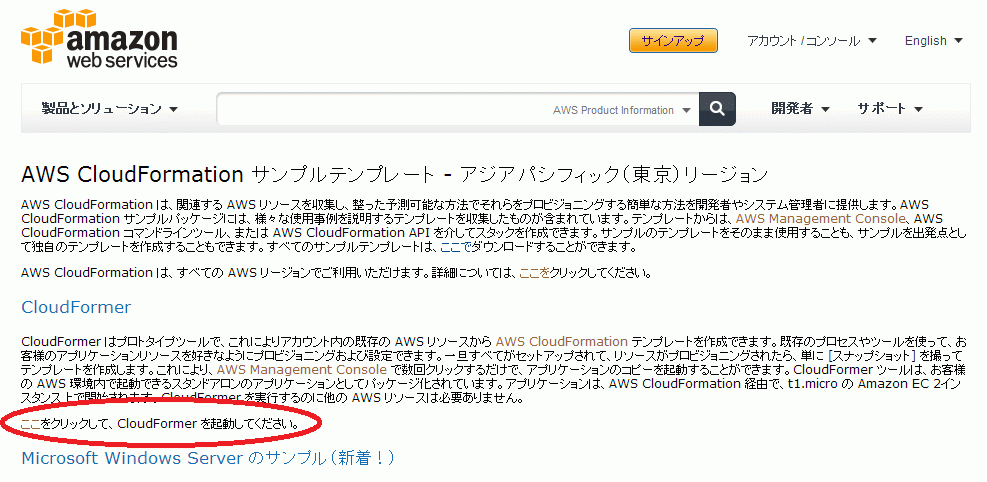Expand the サポート menu
The image size is (987, 482).
click(x=889, y=109)
